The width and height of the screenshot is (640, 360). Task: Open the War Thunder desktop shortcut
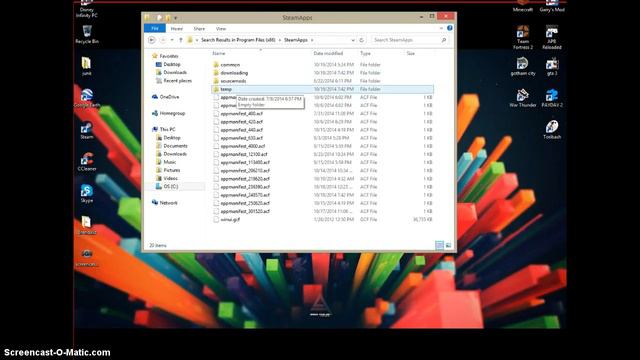pos(522,98)
